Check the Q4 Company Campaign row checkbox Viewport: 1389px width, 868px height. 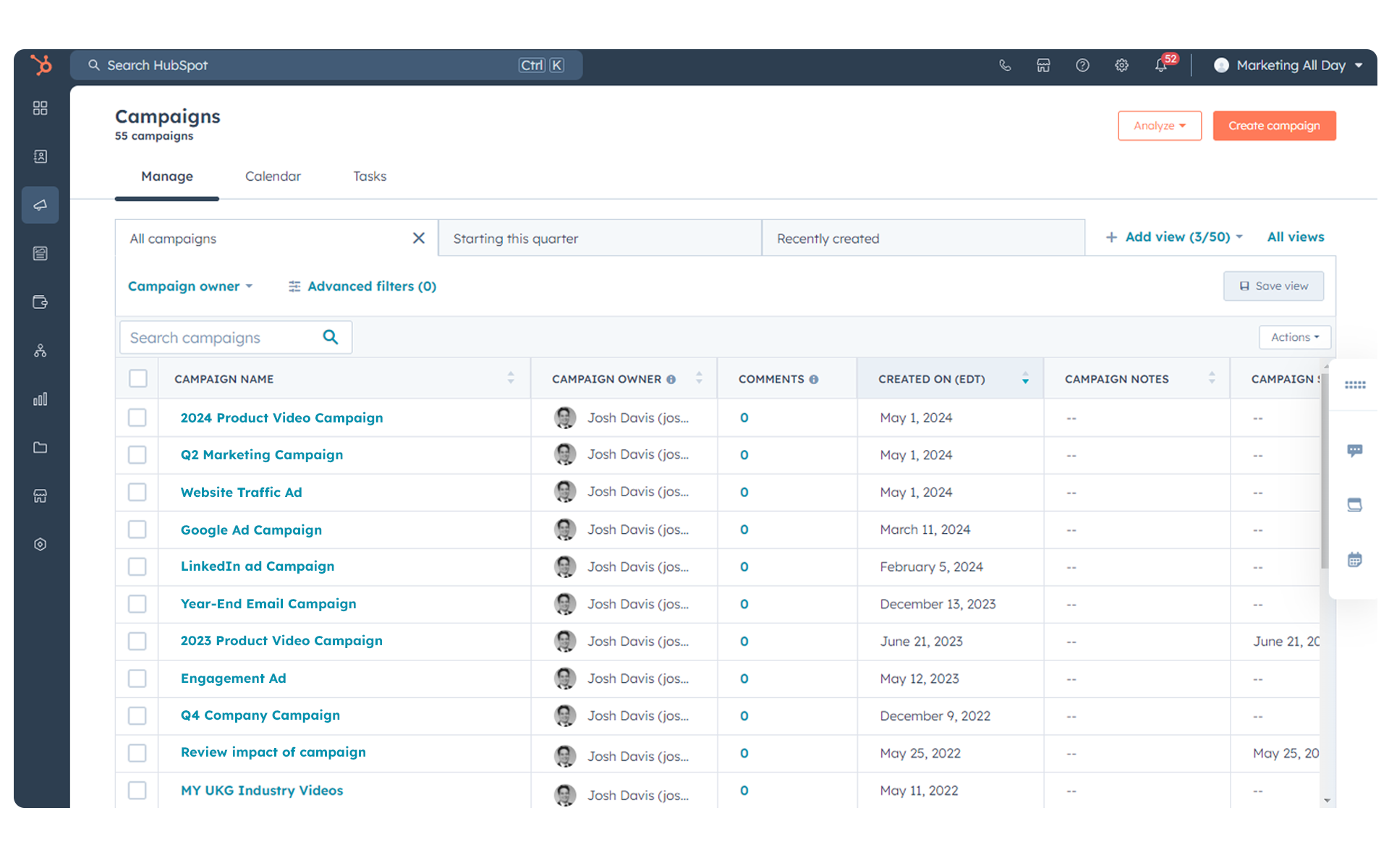click(137, 715)
